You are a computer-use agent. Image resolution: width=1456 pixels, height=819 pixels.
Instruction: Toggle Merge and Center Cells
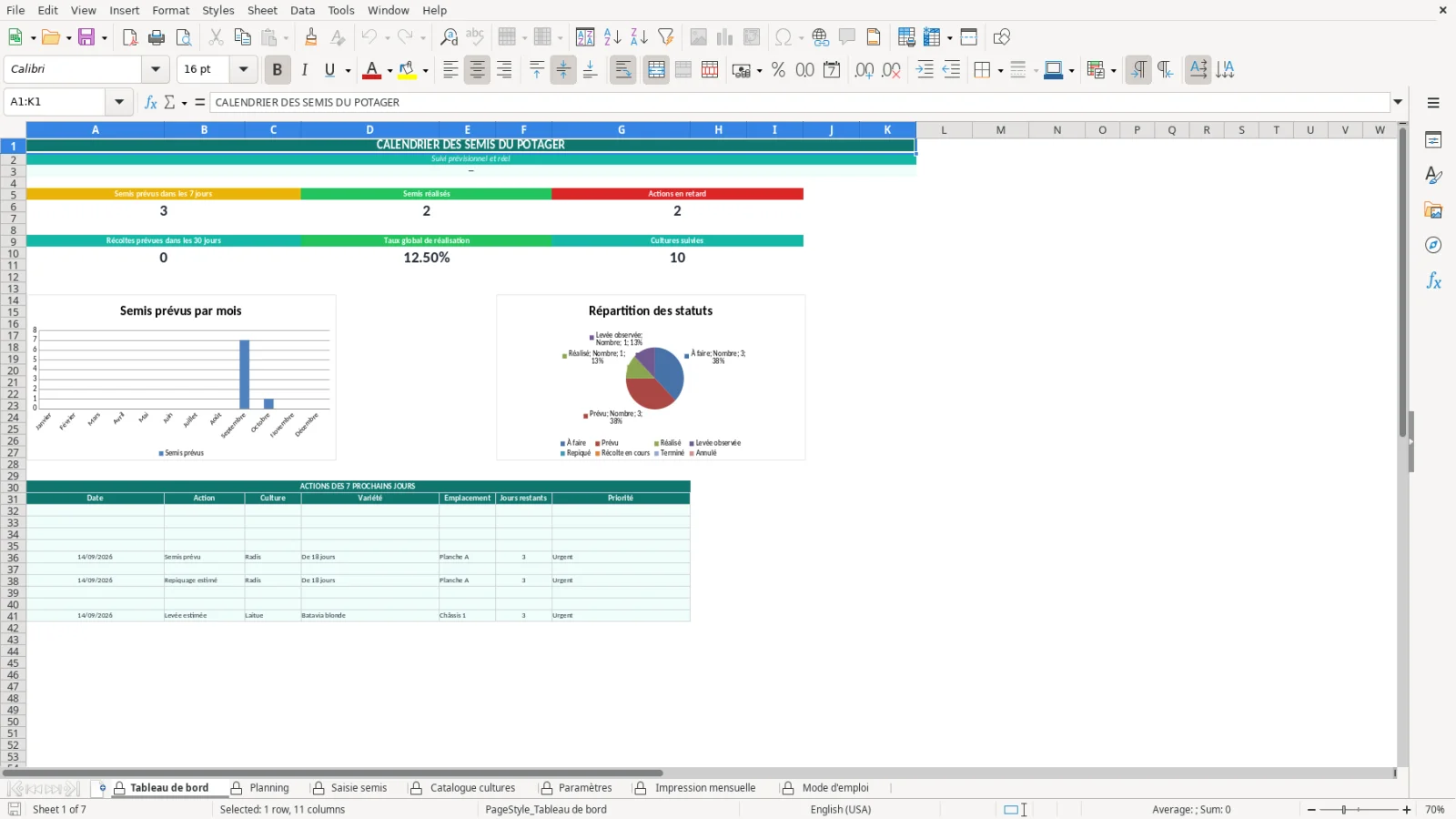pyautogui.click(x=656, y=70)
